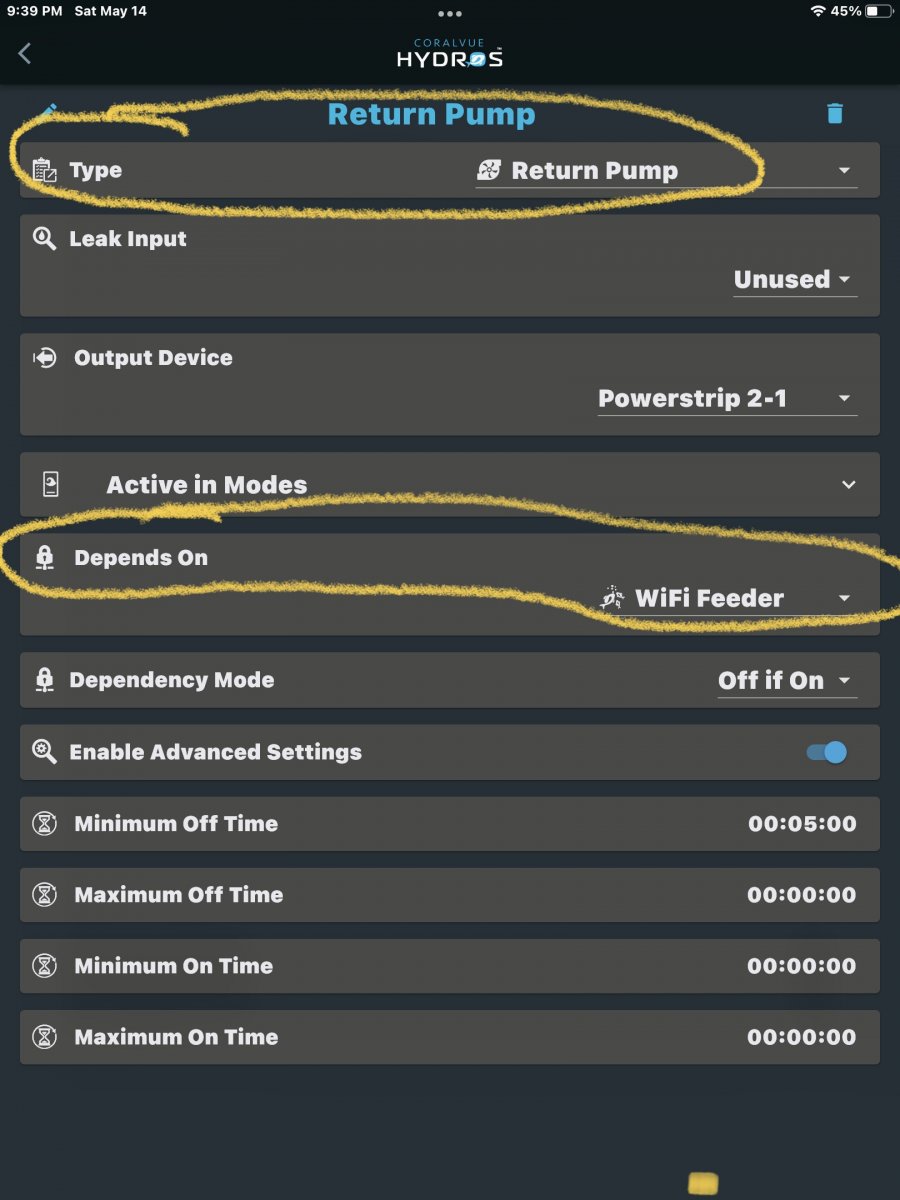Click the Active in Modes icon
Screen dimensions: 900x1200
[x=51, y=485]
